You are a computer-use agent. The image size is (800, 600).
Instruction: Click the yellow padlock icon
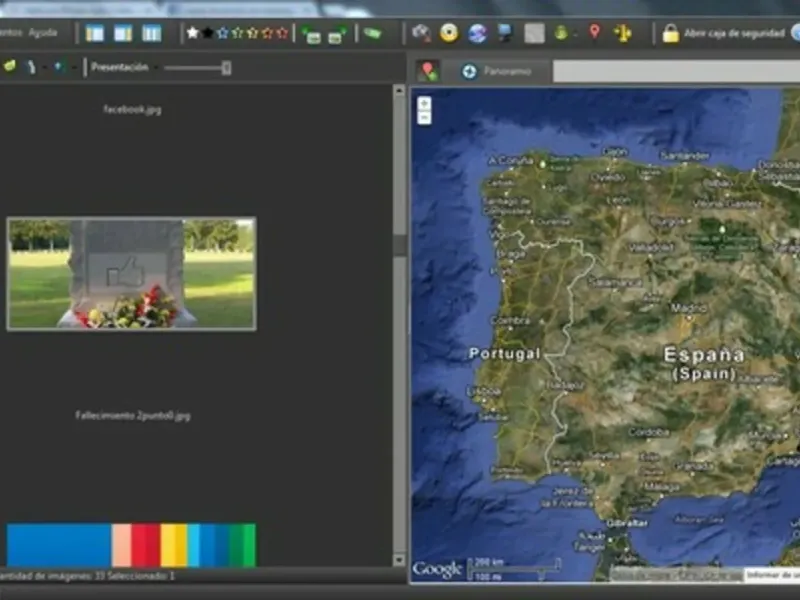[x=670, y=34]
